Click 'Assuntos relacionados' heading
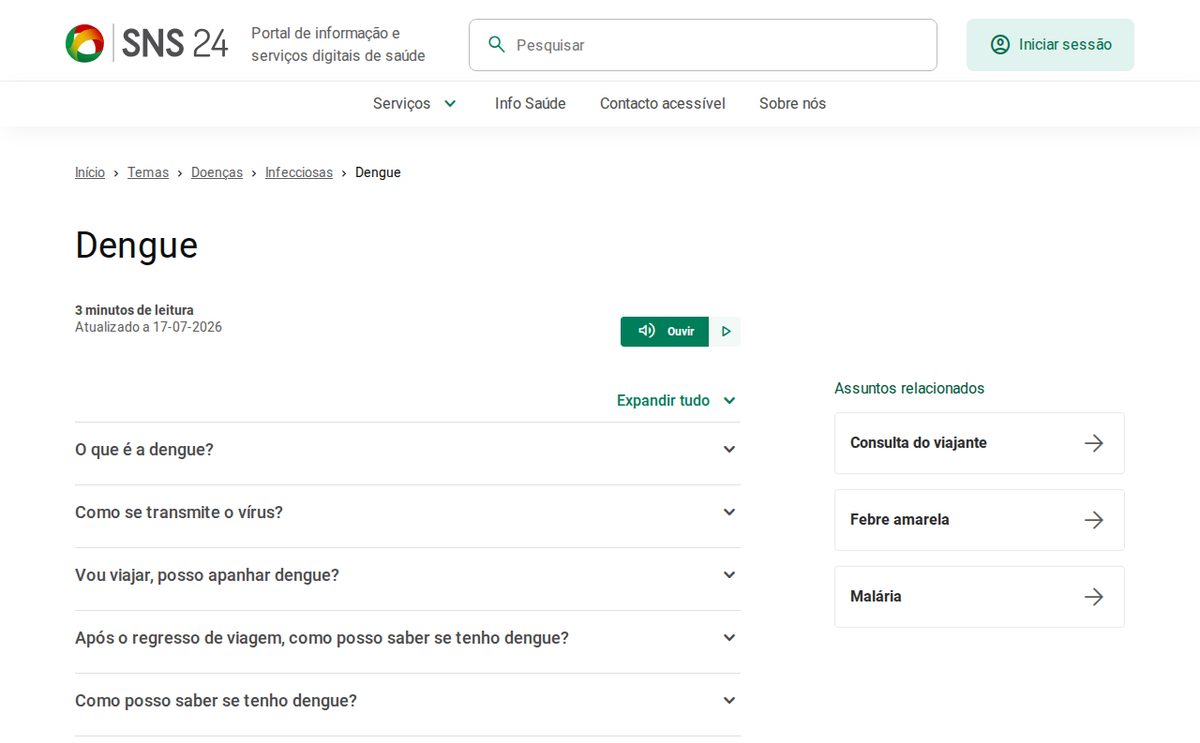This screenshot has width=1200, height=743. [x=910, y=388]
